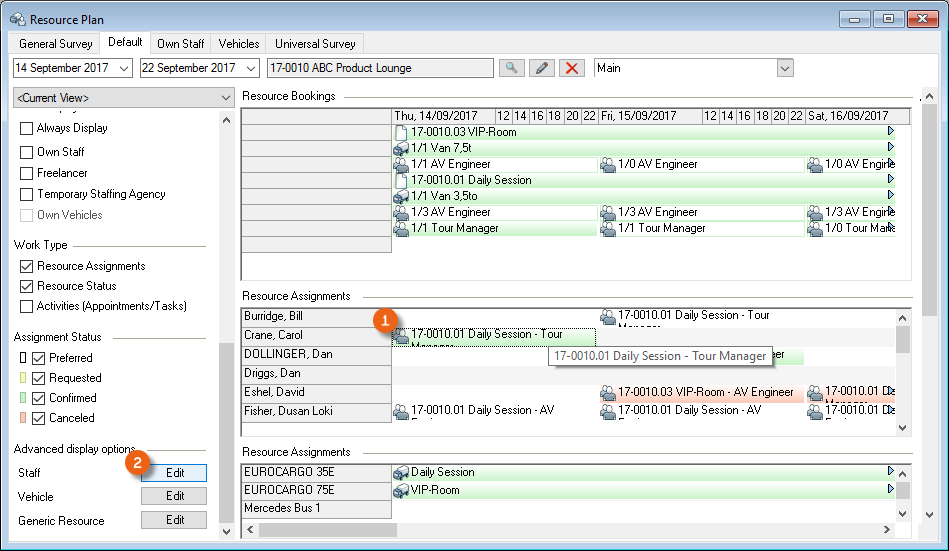
Task: Click the document icon of 17-0010.03 VIP-Room booking
Action: click(401, 132)
